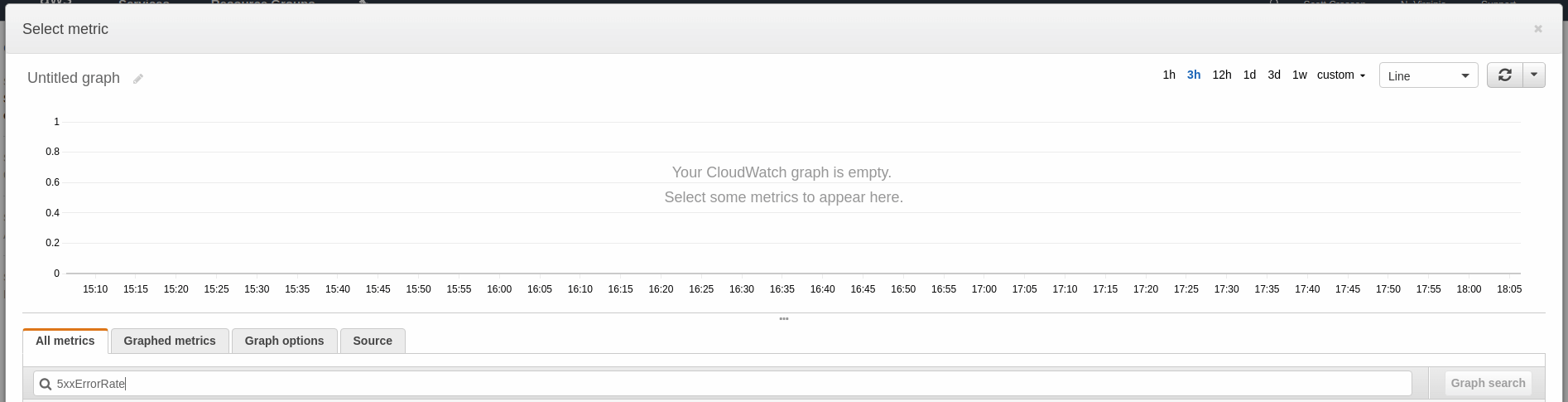
Task: Click the Graph search button
Action: coord(1488,383)
